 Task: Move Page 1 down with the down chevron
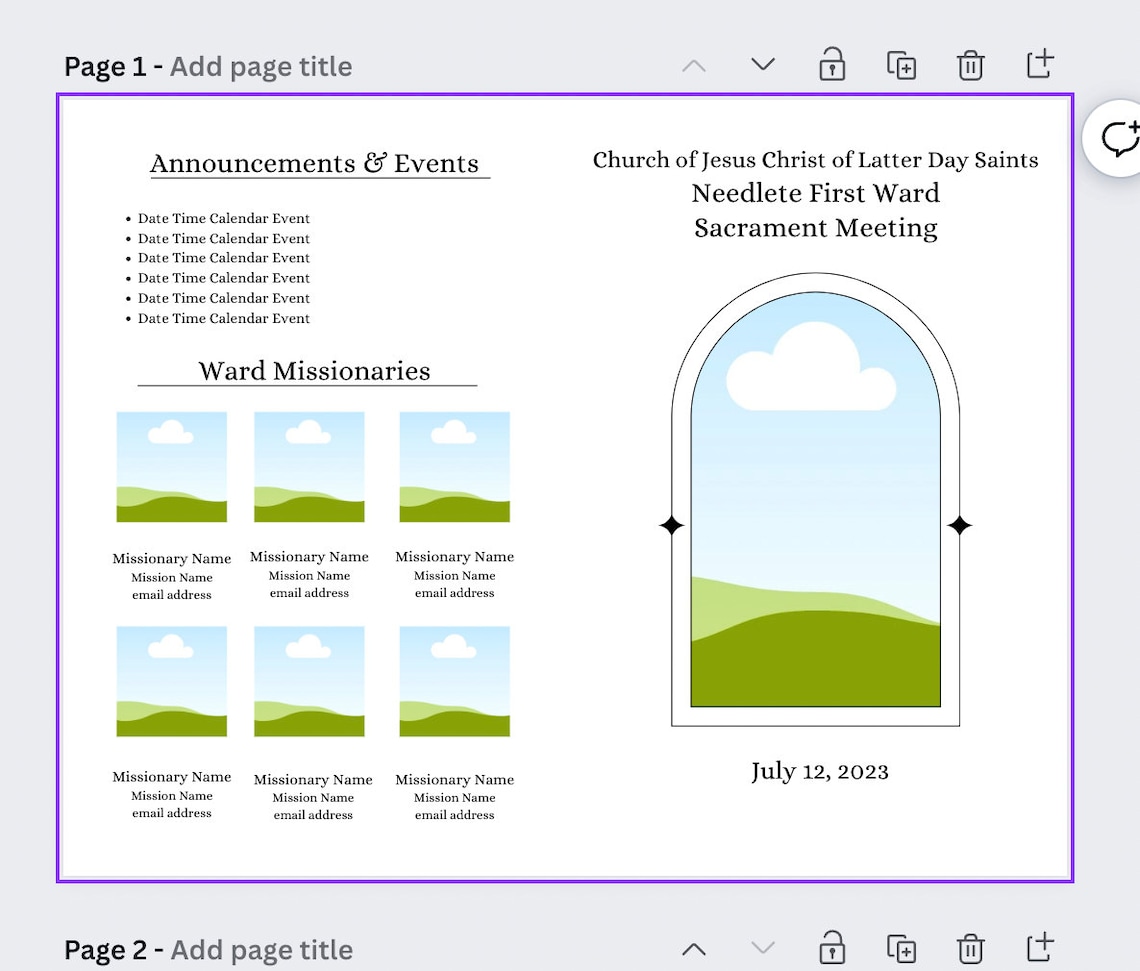coord(763,63)
